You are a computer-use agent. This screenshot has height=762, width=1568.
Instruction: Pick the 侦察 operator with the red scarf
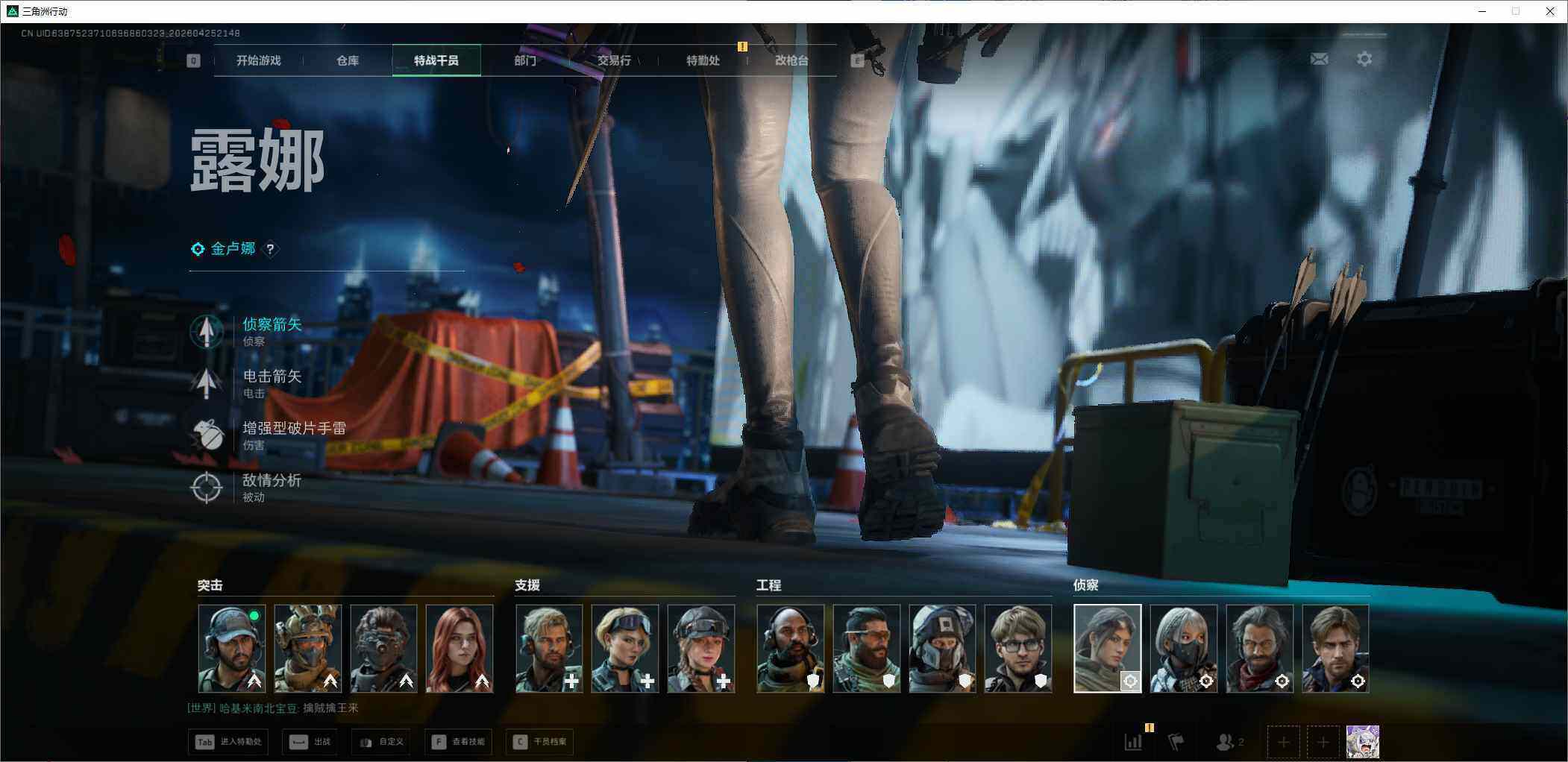click(1260, 649)
